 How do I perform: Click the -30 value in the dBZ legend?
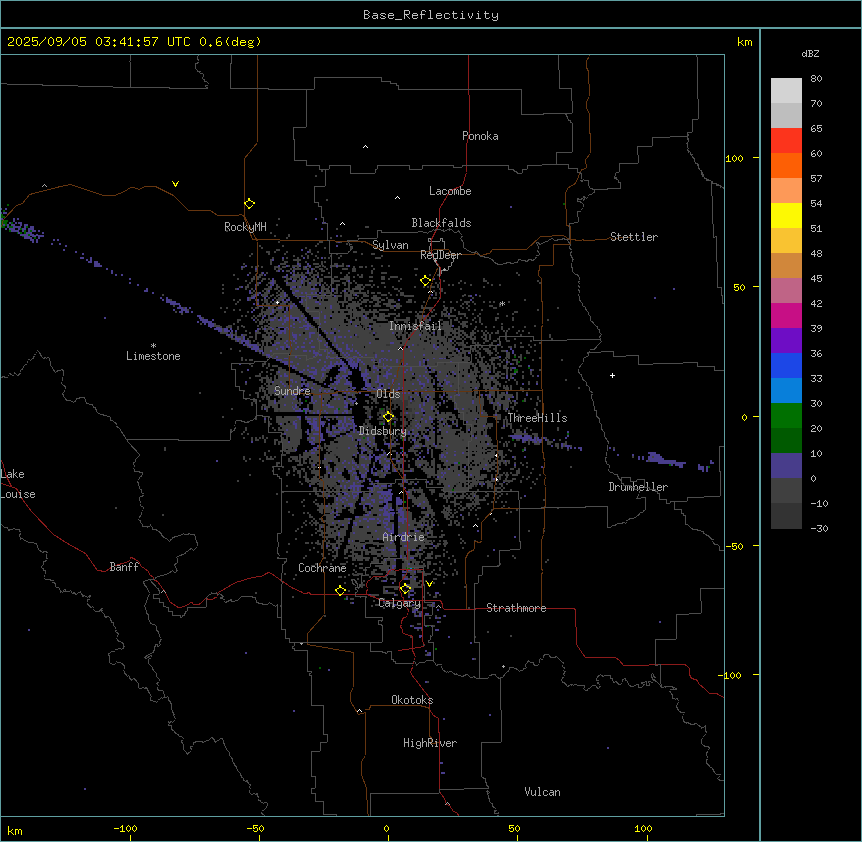click(819, 529)
